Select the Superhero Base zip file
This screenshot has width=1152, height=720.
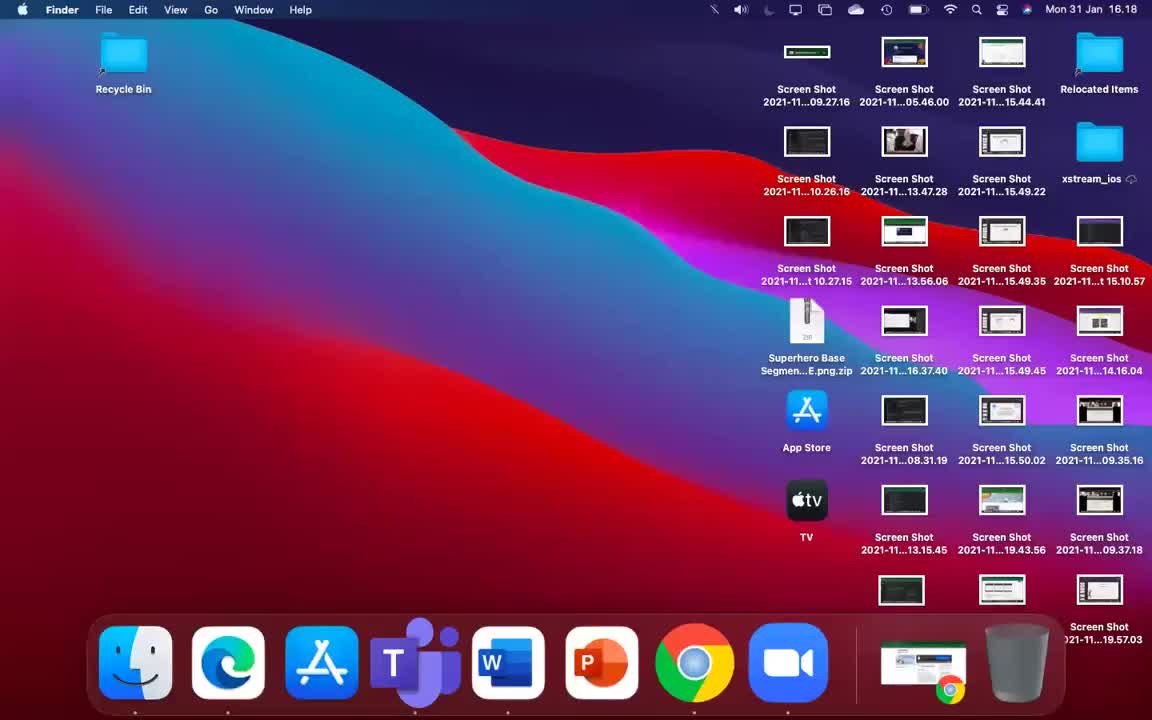(807, 321)
